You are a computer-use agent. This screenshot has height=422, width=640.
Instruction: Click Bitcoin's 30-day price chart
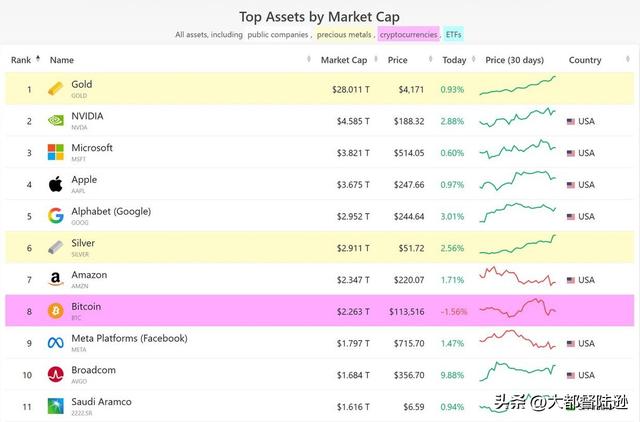[x=518, y=311]
